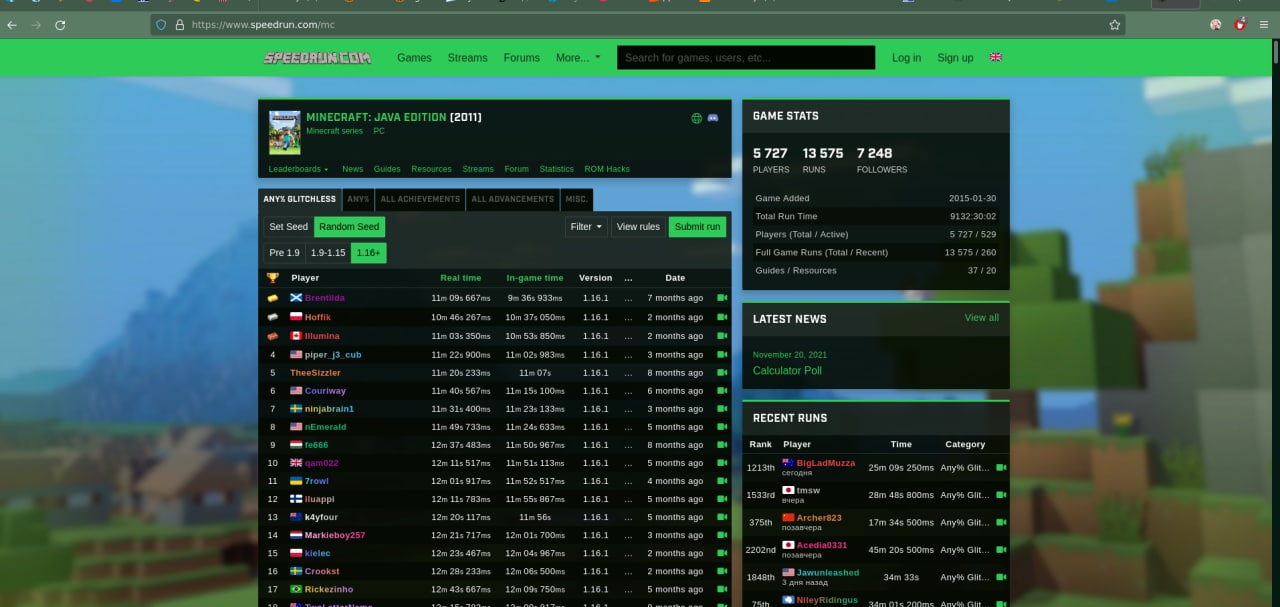The width and height of the screenshot is (1280, 607).
Task: Open Games in the top navigation
Action: click(x=414, y=58)
